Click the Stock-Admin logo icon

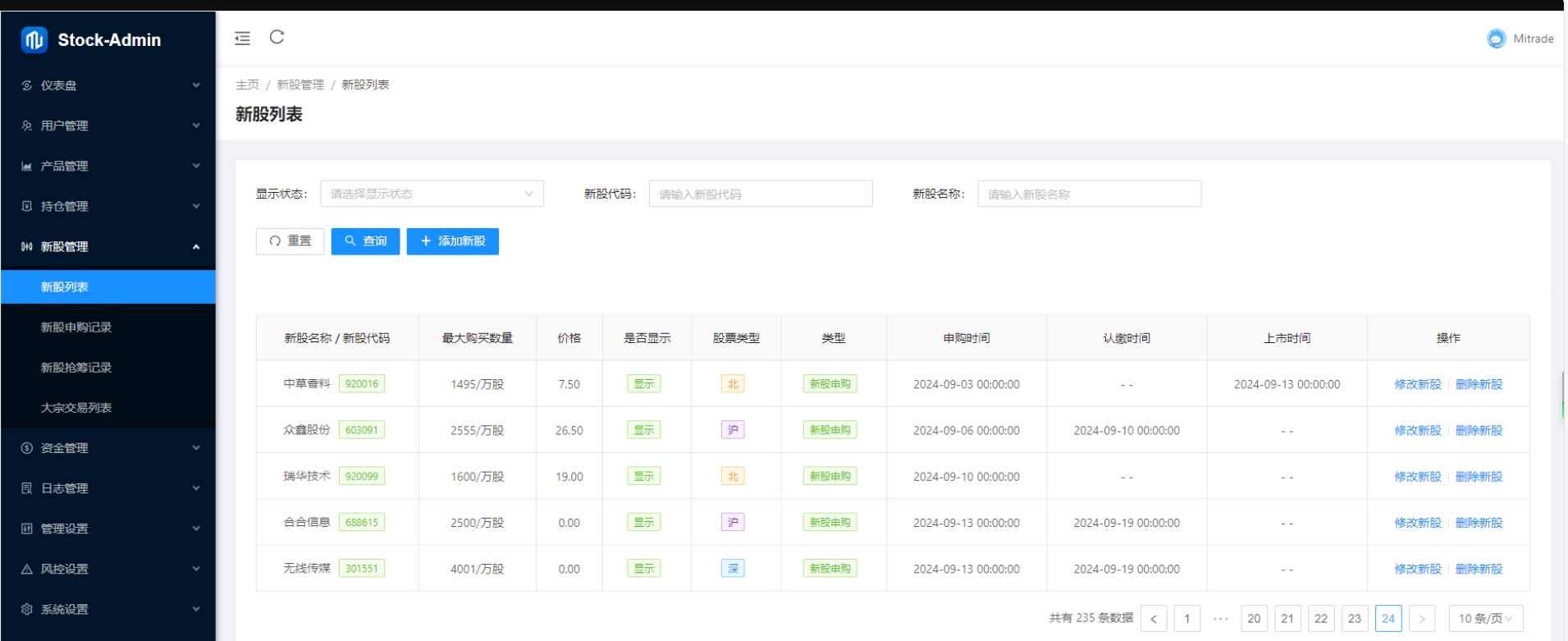point(34,39)
